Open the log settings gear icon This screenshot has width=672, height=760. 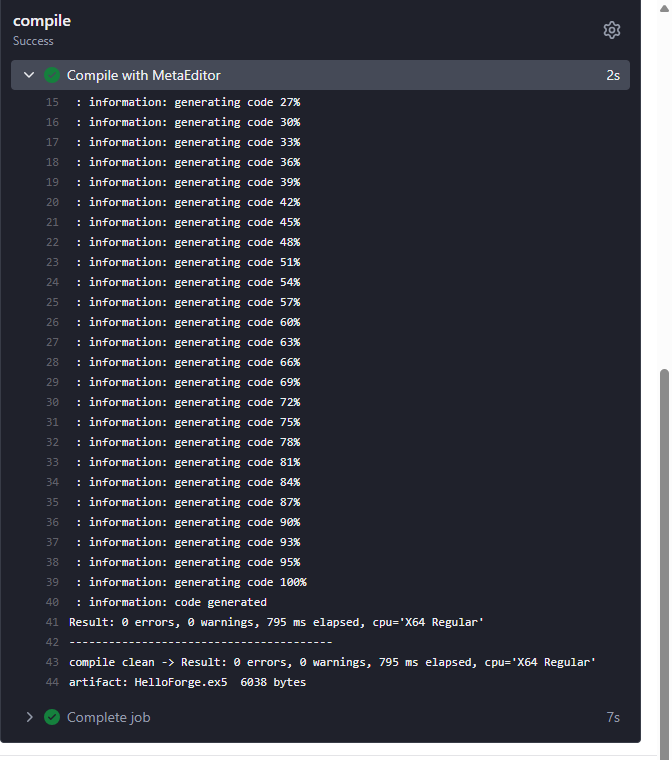611,30
